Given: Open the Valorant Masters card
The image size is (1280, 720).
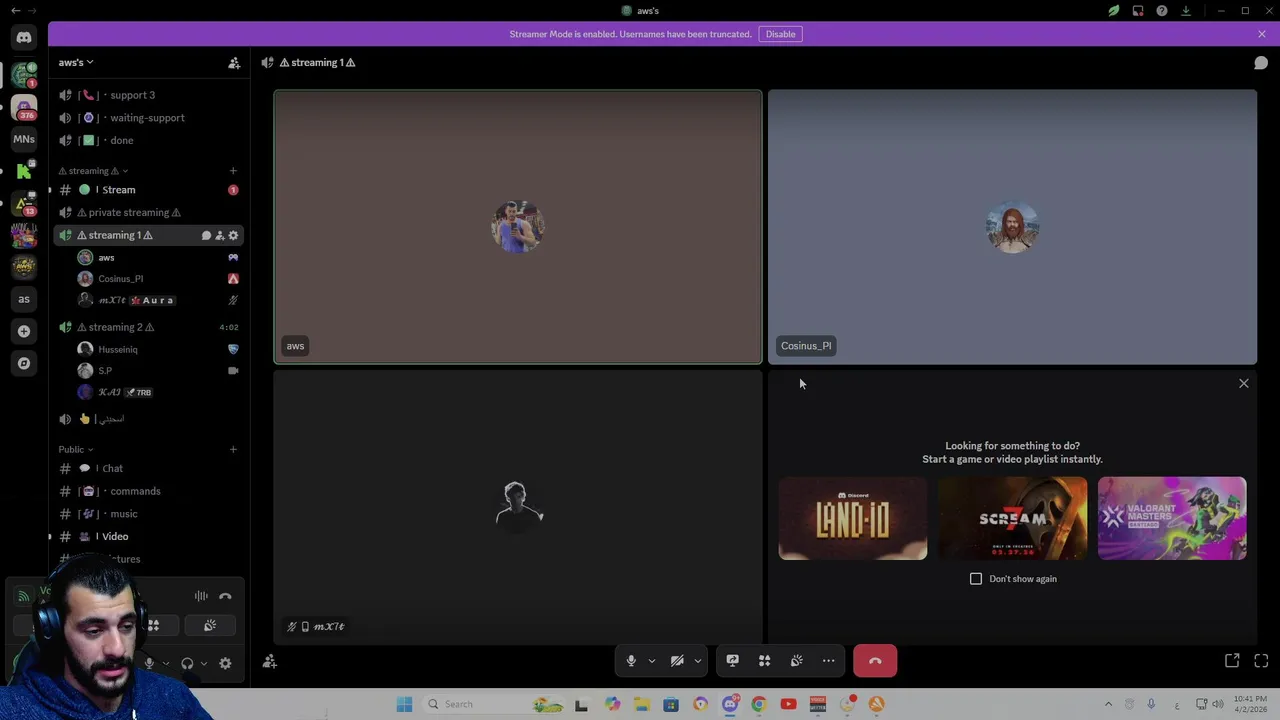Looking at the screenshot, I should 1172,518.
